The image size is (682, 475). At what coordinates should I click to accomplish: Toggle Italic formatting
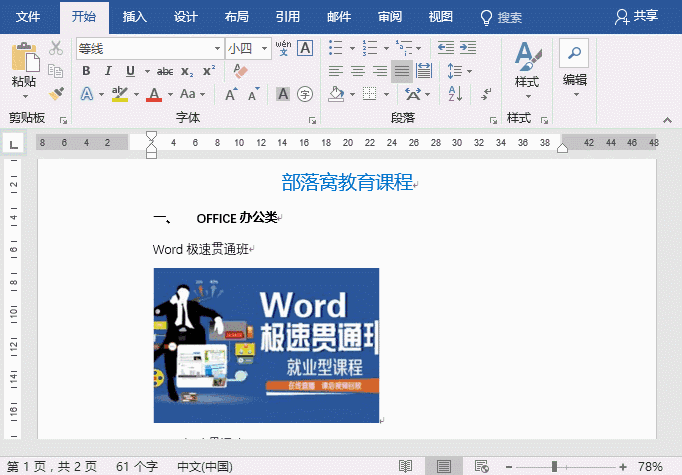coord(108,71)
